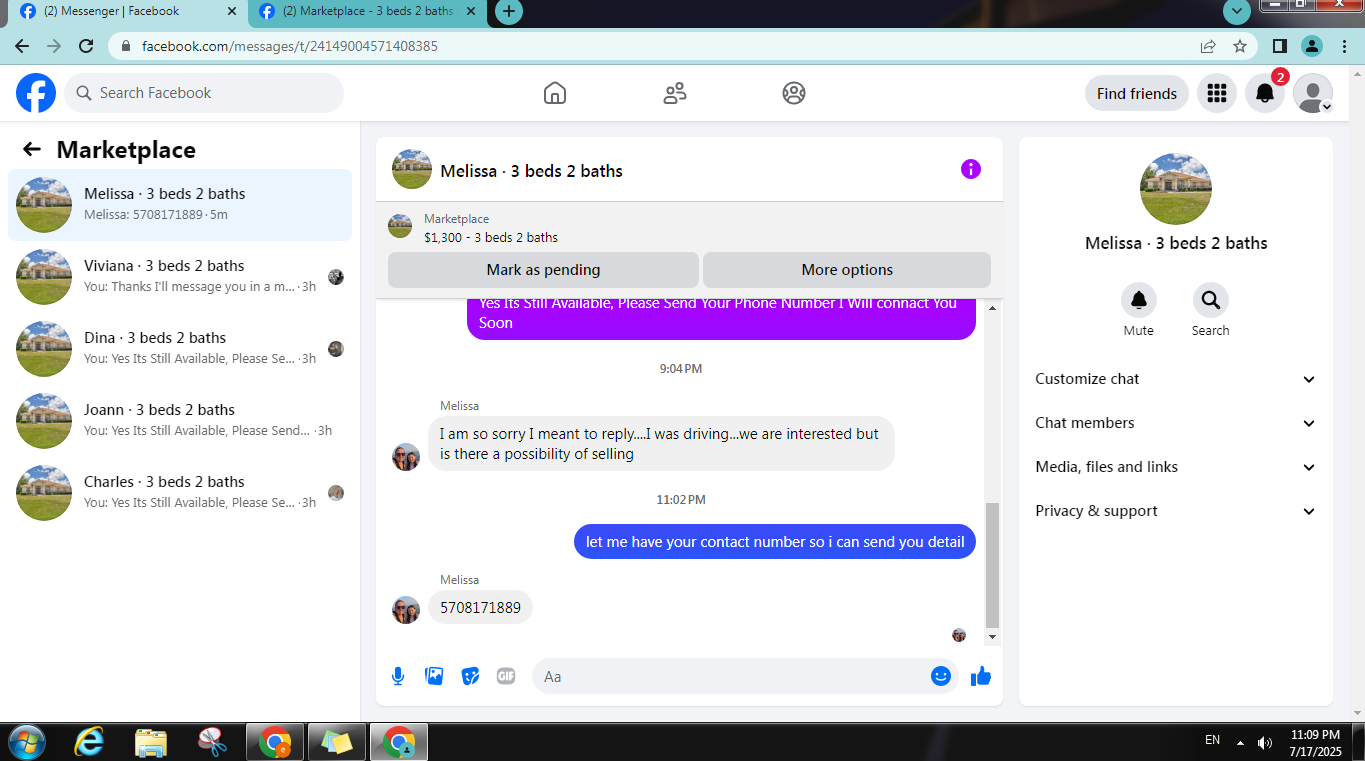Toggle the browser side panel icon
Image resolution: width=1365 pixels, height=761 pixels.
(1279, 46)
